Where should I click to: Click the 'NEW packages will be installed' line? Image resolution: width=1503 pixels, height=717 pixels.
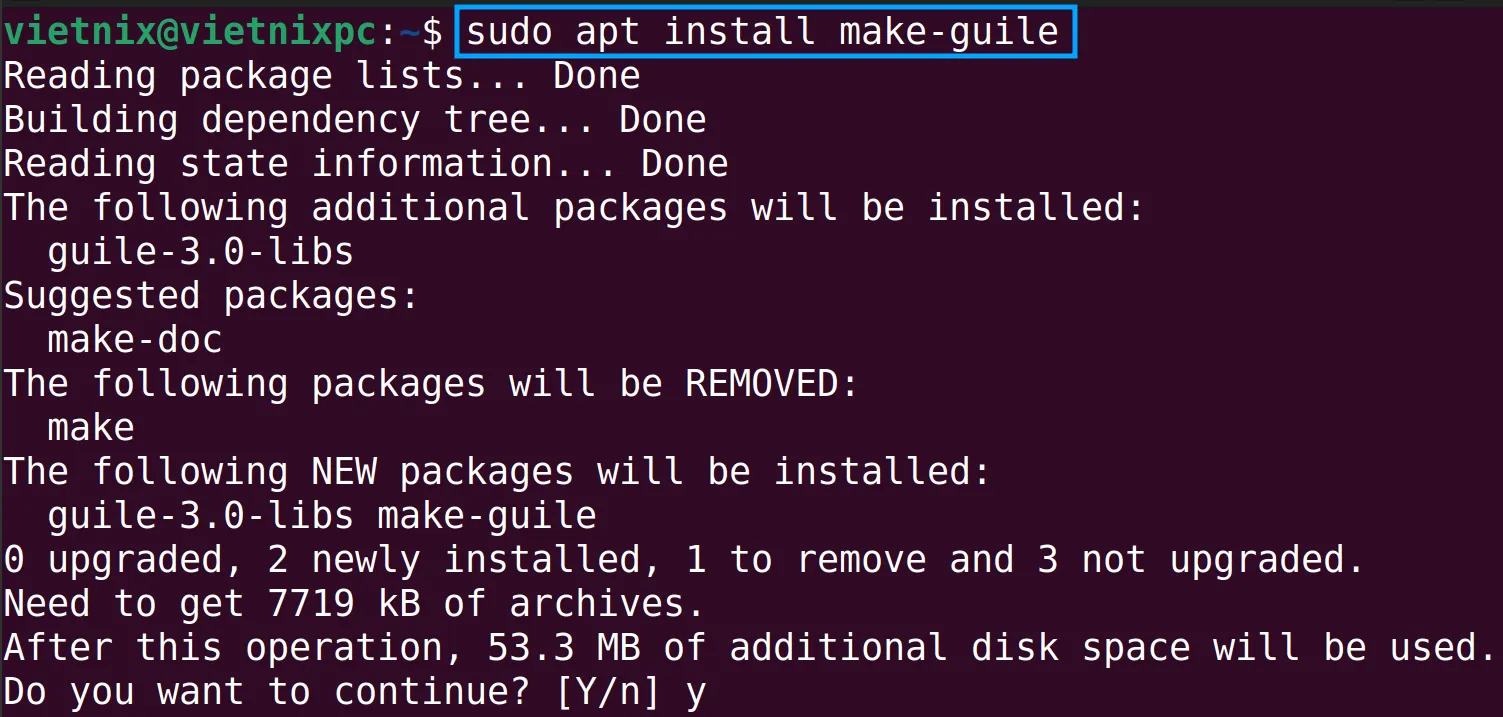pos(497,472)
